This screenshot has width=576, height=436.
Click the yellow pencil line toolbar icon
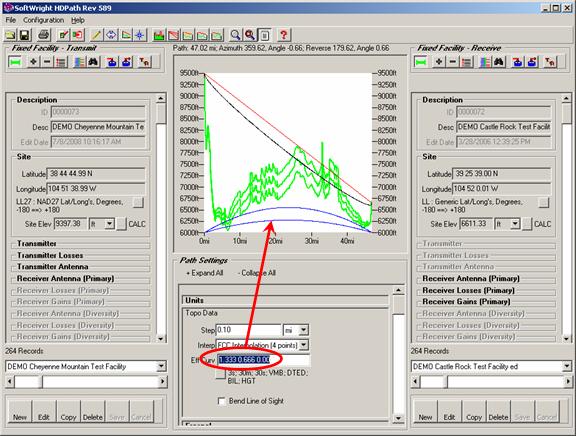[97, 35]
